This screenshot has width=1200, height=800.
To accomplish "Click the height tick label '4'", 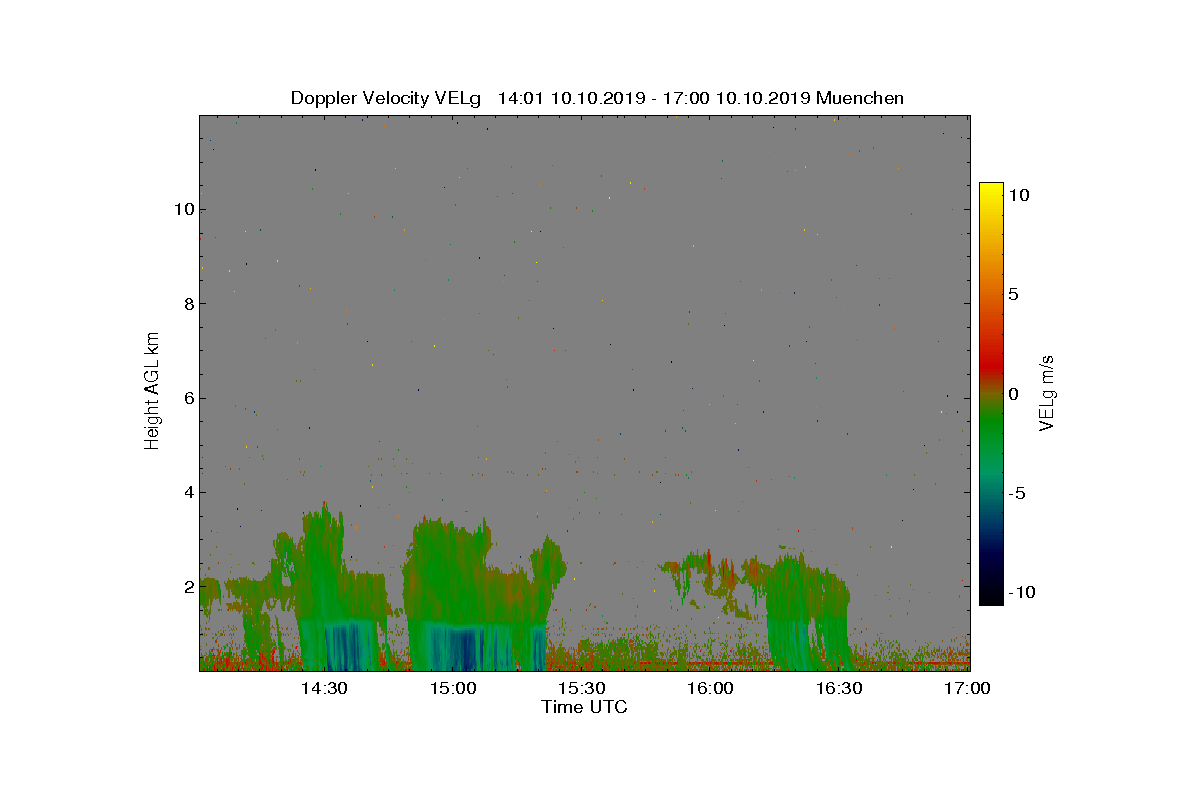I will 187,492.
